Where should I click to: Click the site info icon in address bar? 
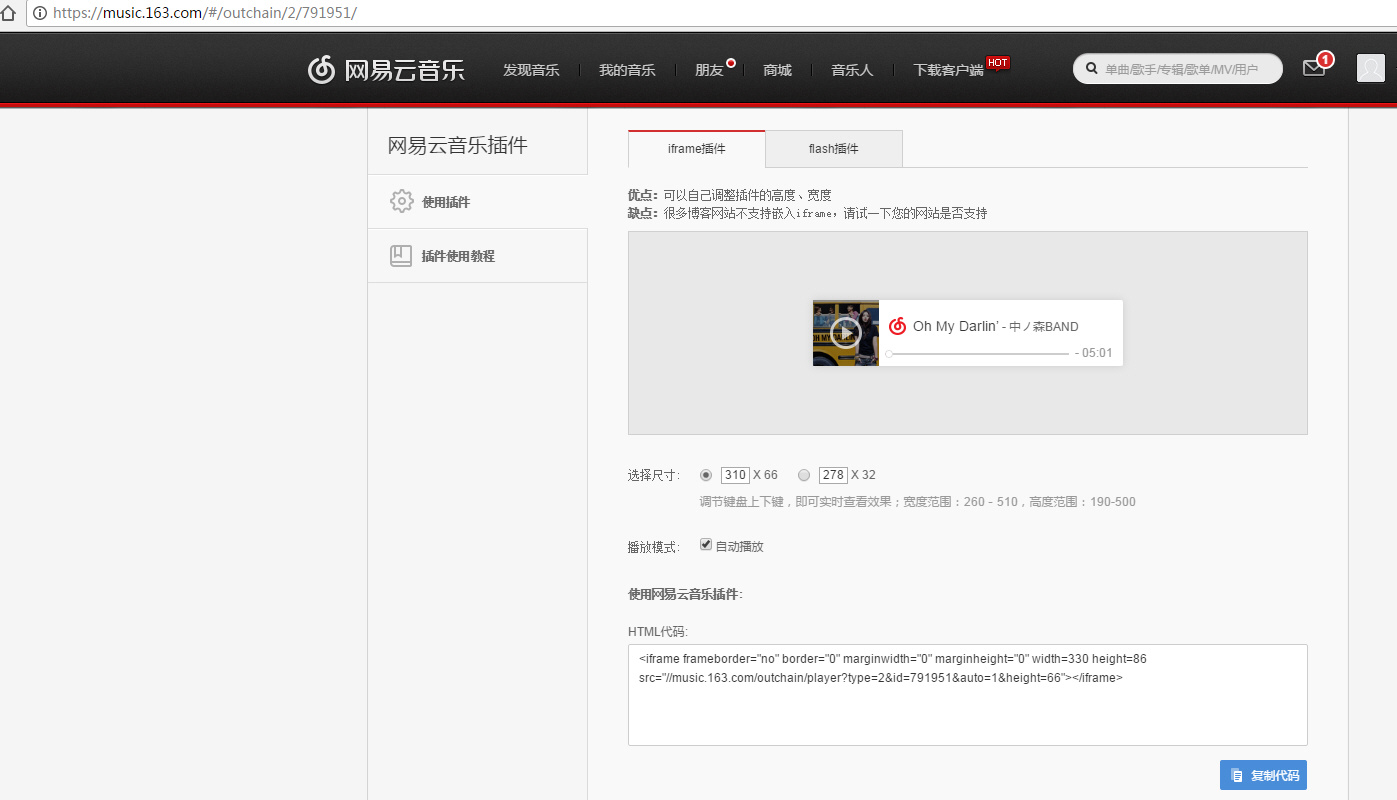(40, 13)
